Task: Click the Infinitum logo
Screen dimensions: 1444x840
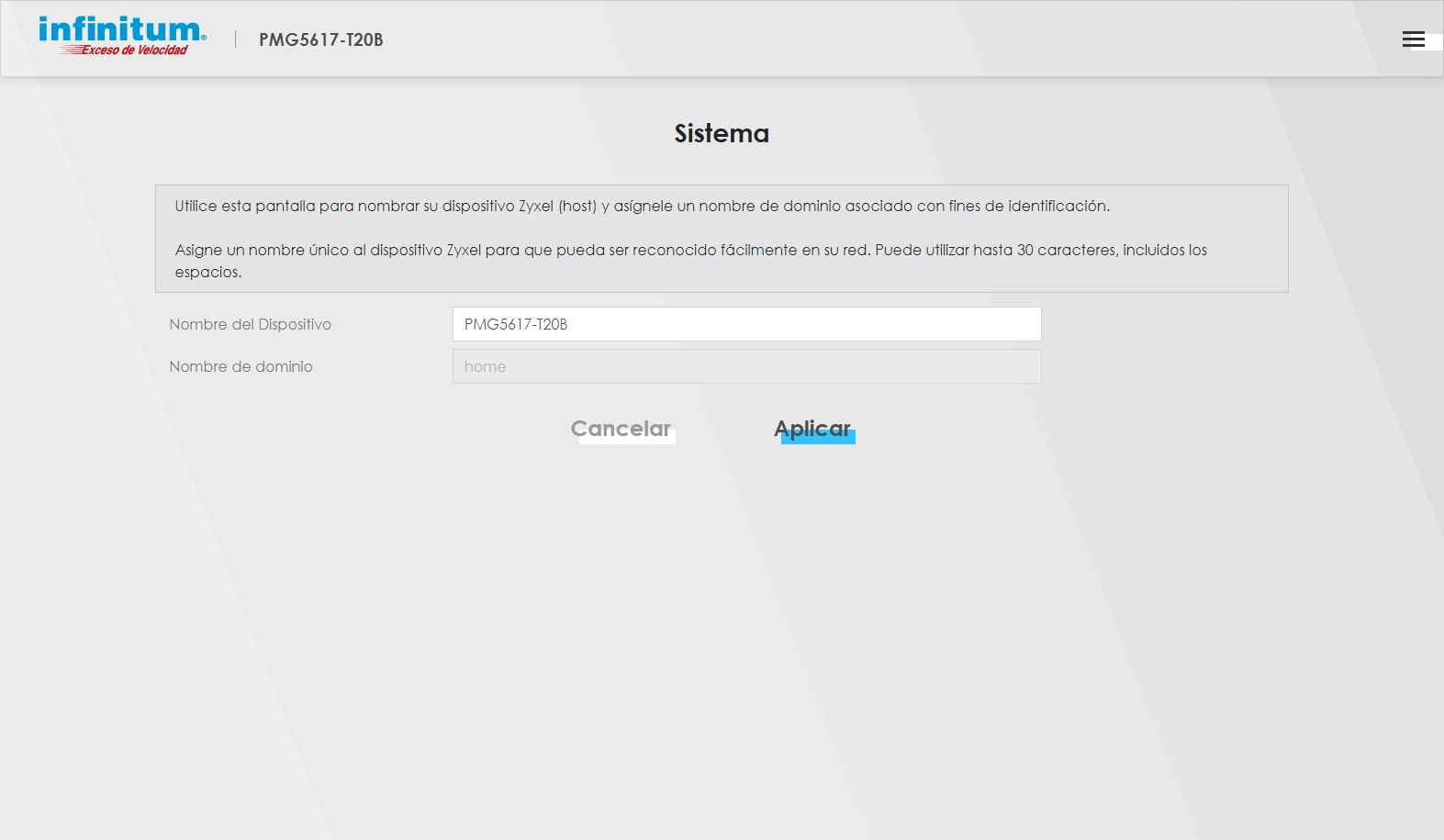Action: (121, 30)
